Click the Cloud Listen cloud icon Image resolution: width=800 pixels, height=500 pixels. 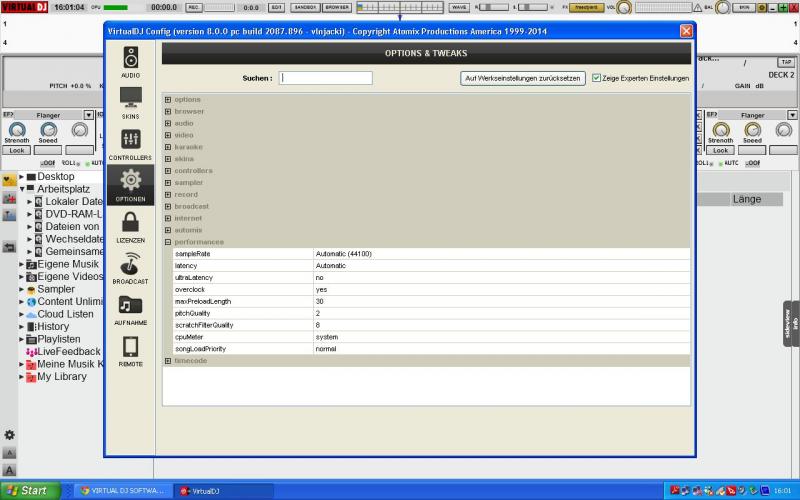31,315
